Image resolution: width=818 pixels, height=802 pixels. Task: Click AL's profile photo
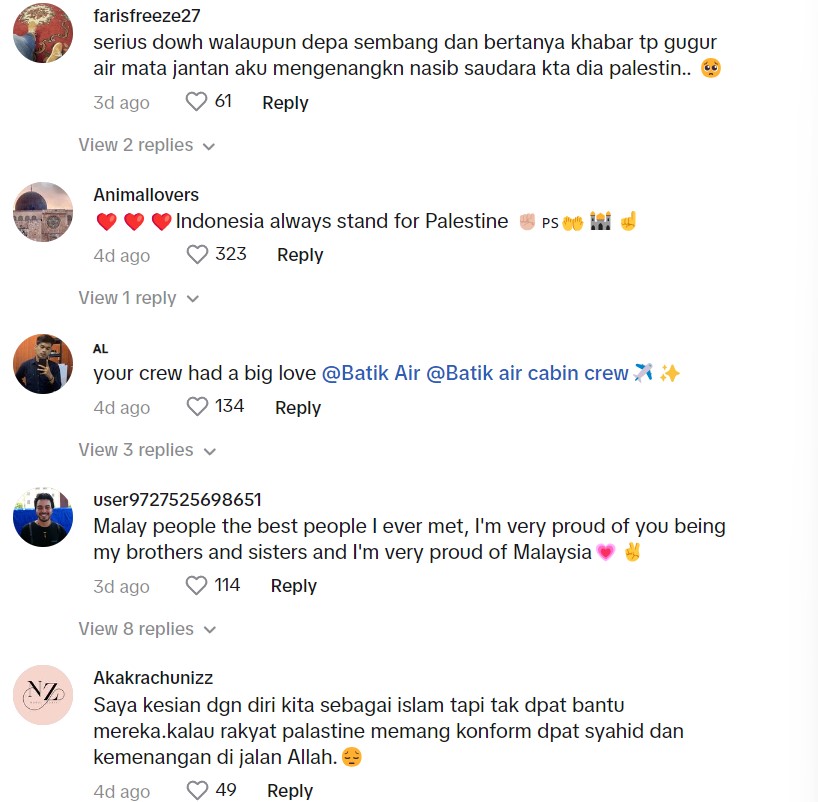point(43,364)
